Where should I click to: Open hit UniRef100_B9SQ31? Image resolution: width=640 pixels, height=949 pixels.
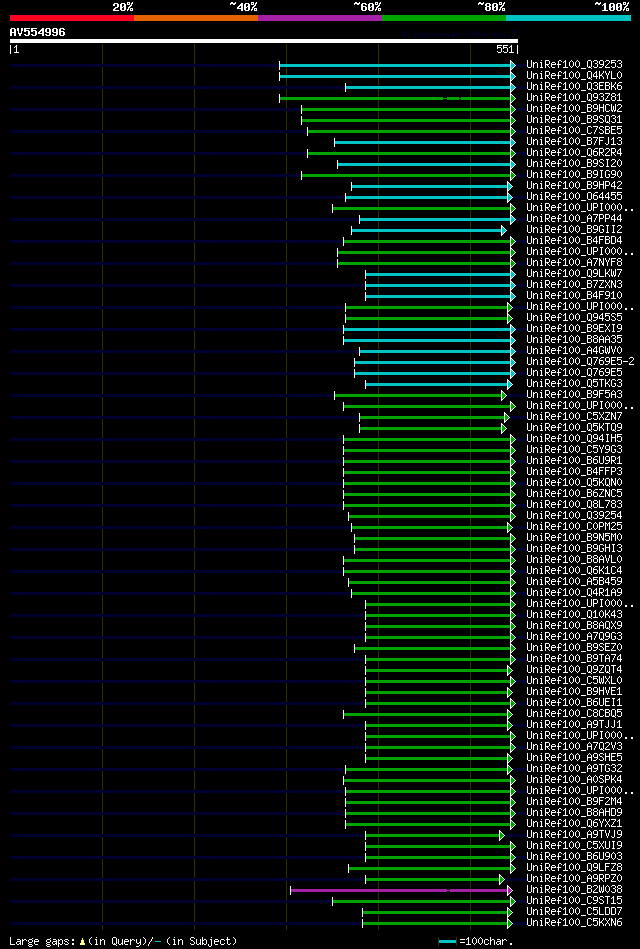575,119
